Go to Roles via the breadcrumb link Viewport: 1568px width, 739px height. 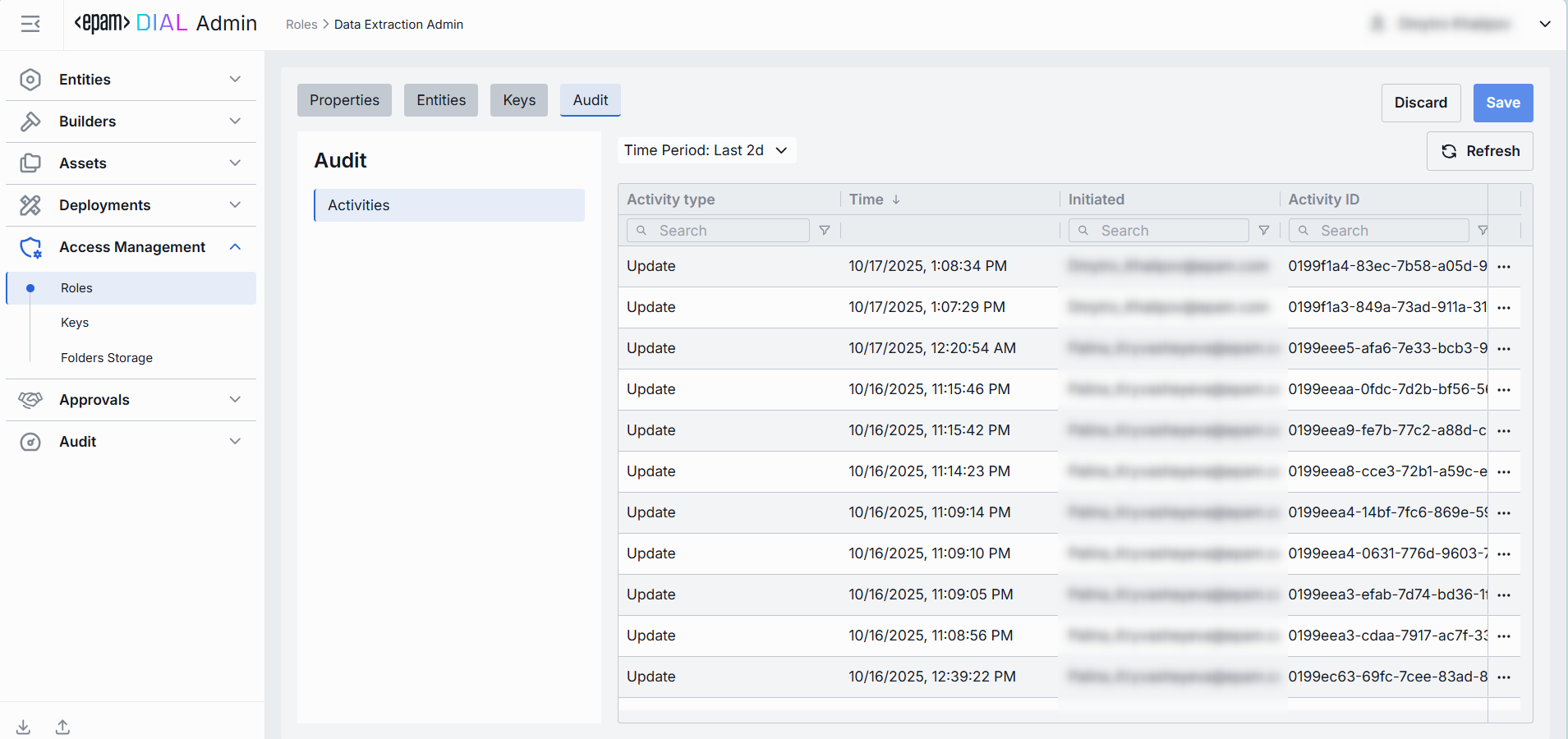coord(301,25)
